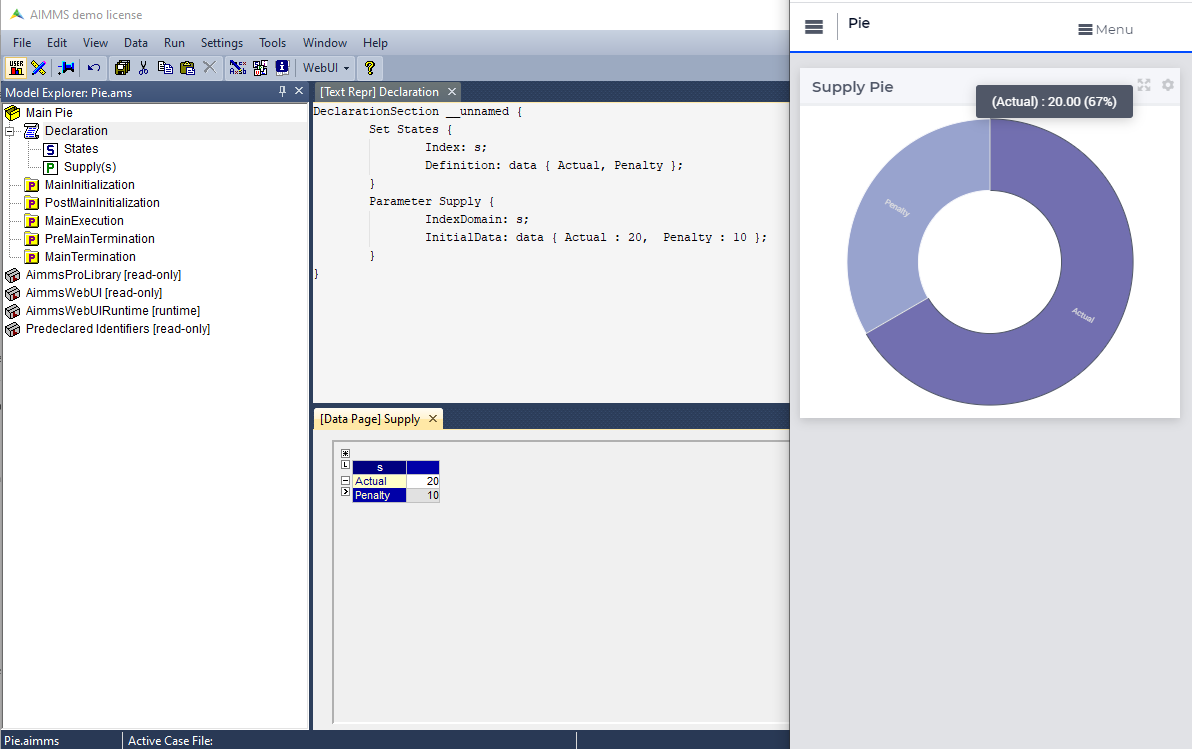Click the USER mode toolbar icon

pyautogui.click(x=16, y=68)
